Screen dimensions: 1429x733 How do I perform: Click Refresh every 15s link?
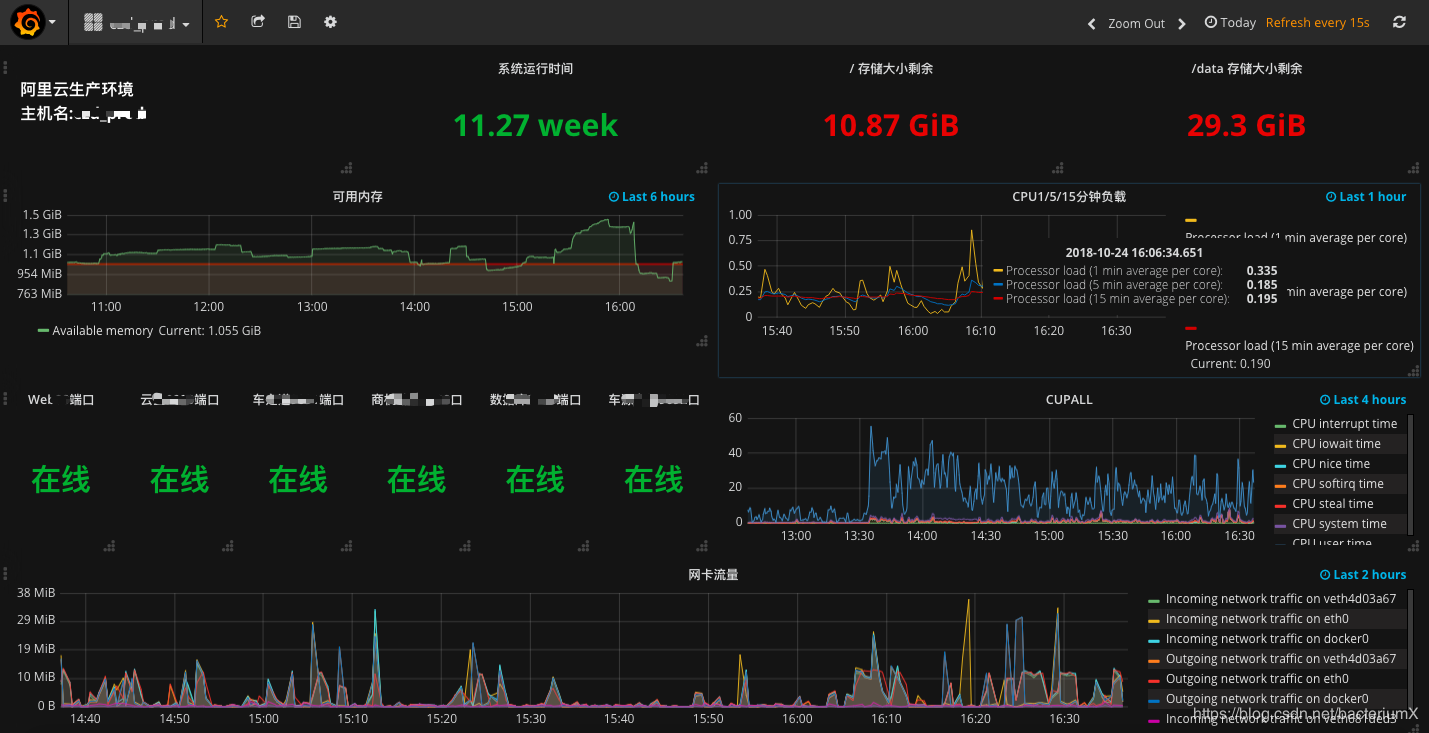(x=1317, y=22)
